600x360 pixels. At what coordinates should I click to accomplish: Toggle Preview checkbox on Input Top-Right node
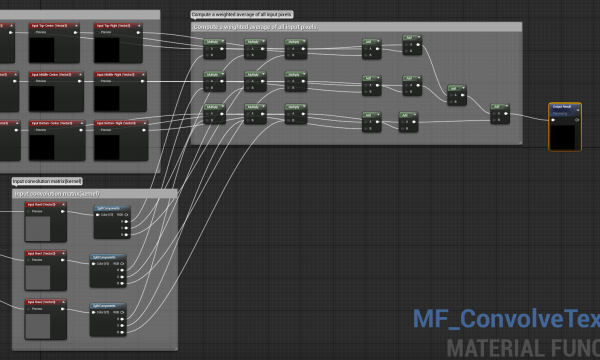pyautogui.click(x=98, y=33)
